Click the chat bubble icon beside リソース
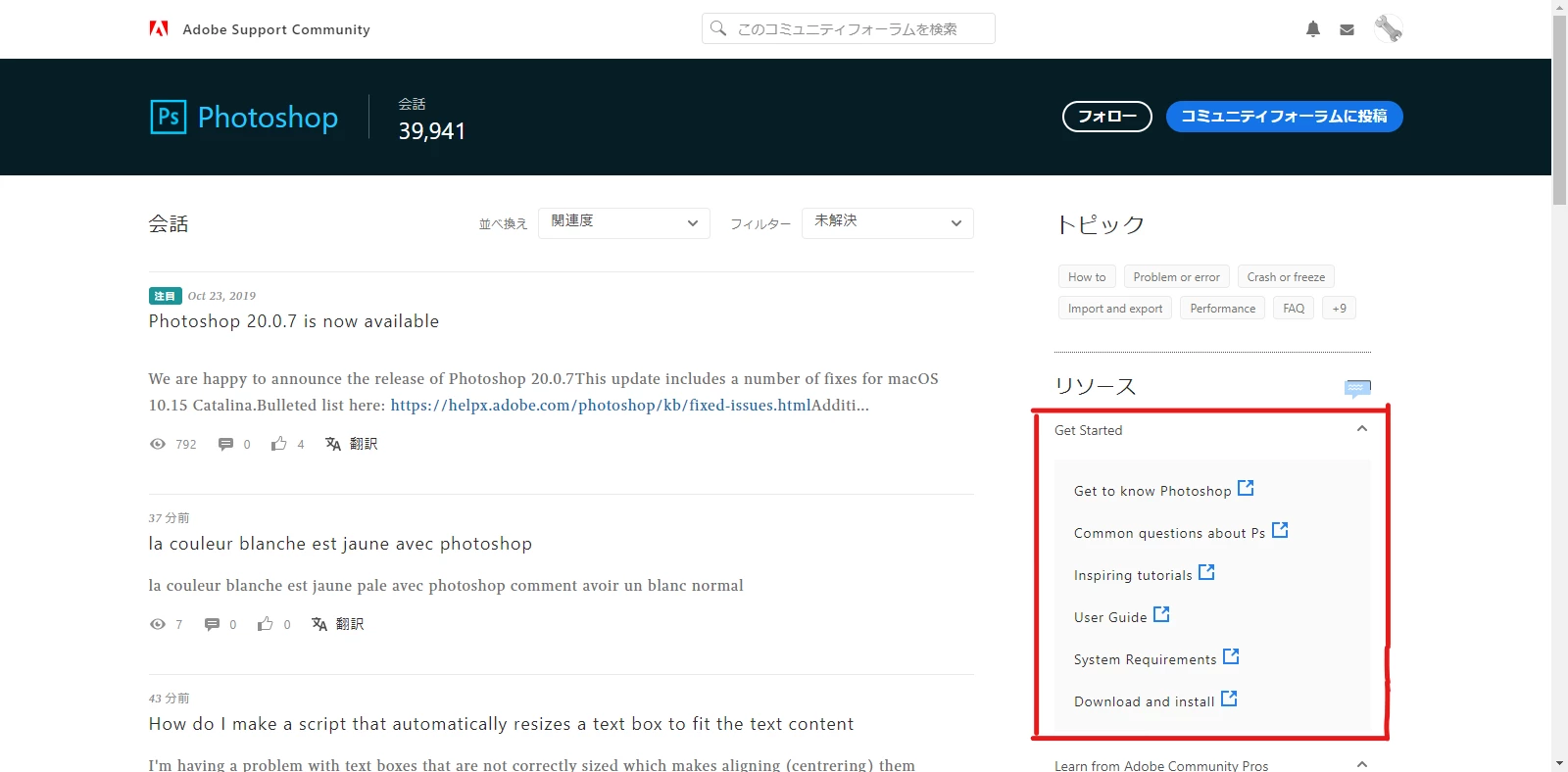 point(1357,388)
